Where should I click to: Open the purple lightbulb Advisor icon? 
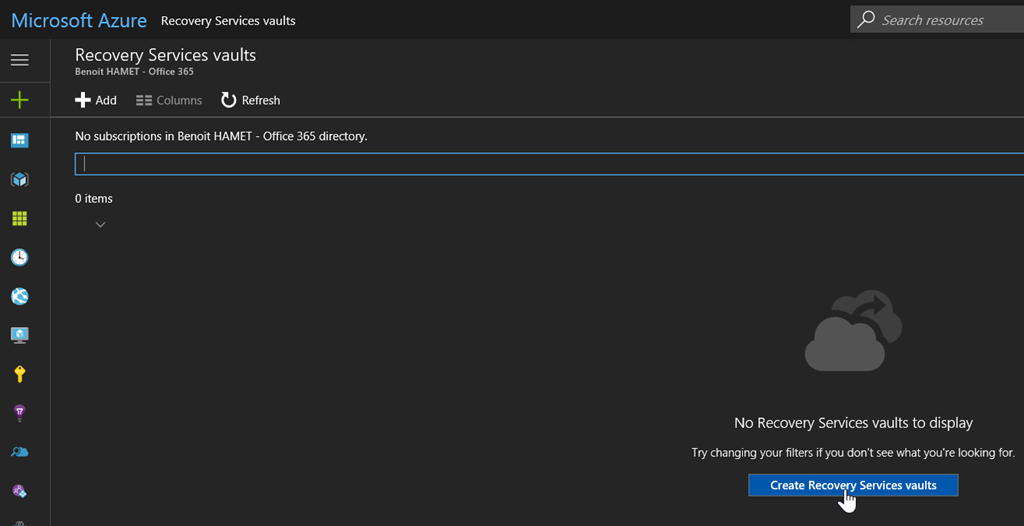click(19, 413)
